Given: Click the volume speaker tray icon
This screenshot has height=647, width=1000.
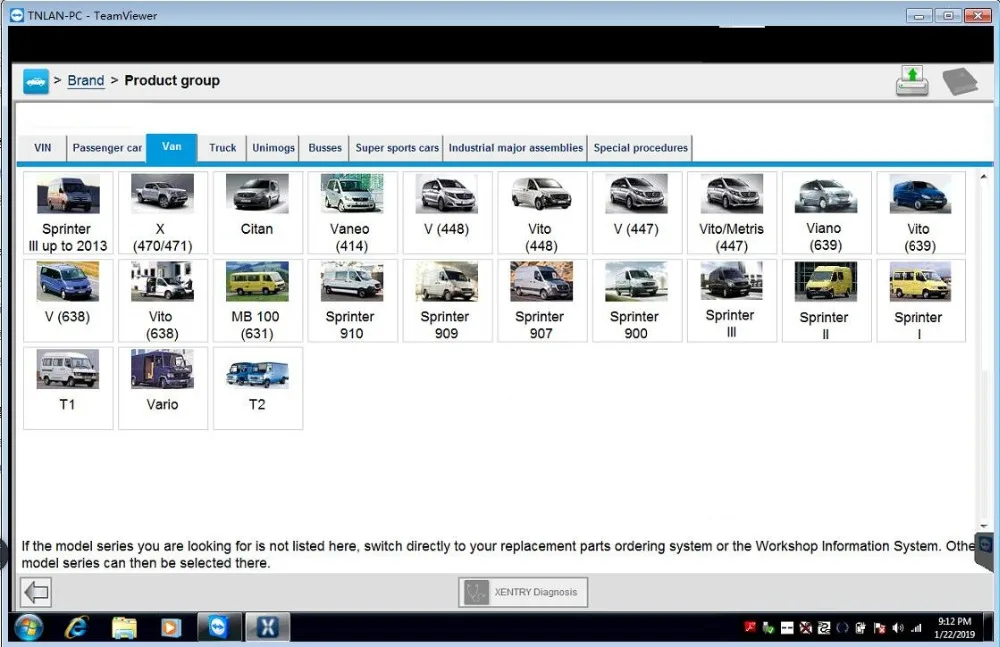Looking at the screenshot, I should [898, 628].
